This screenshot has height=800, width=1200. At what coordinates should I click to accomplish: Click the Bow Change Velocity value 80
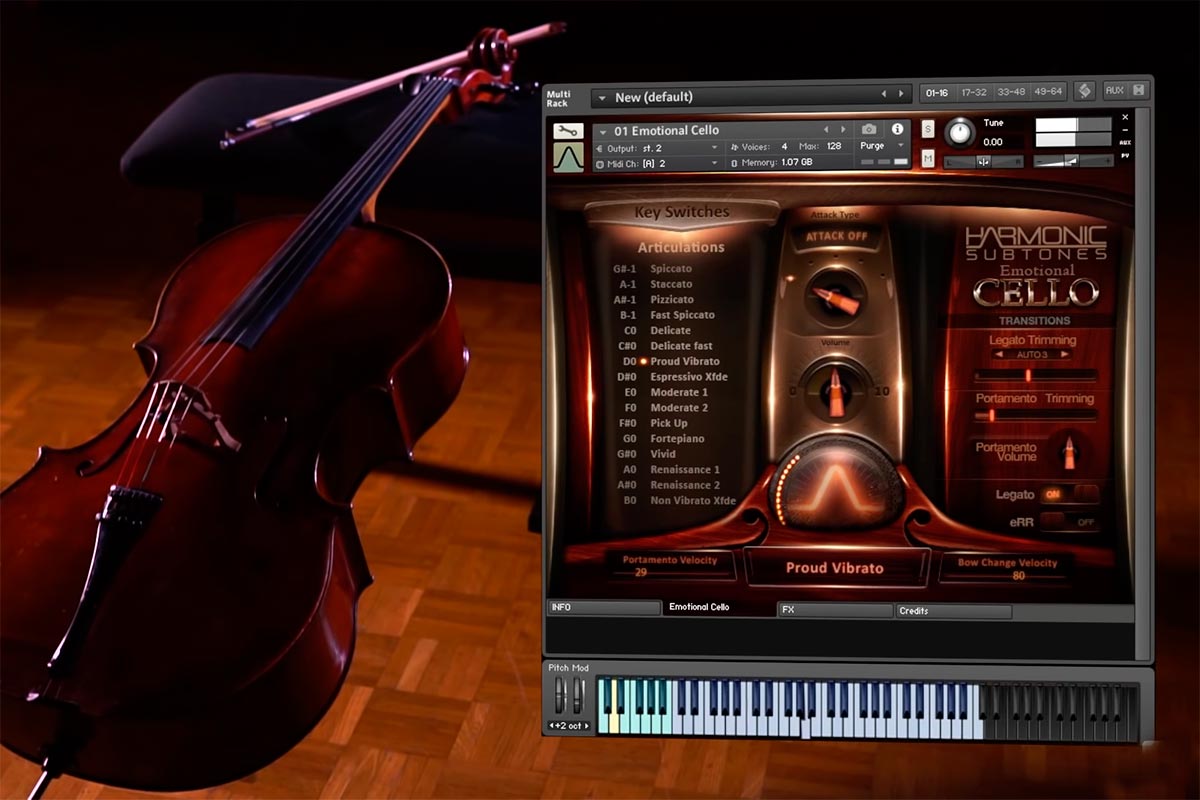click(1018, 576)
